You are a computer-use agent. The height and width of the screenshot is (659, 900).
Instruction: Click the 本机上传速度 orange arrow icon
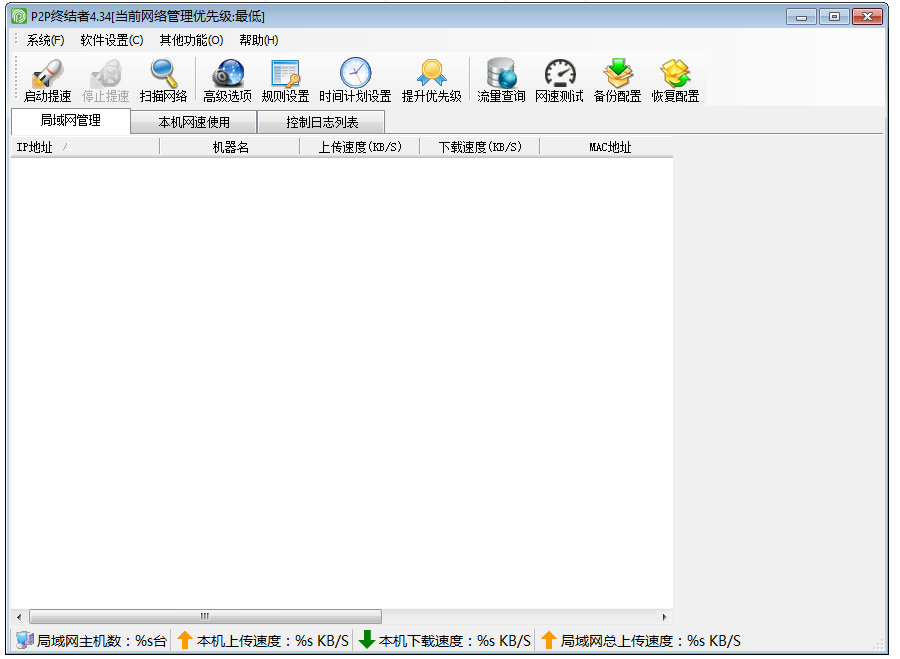184,639
